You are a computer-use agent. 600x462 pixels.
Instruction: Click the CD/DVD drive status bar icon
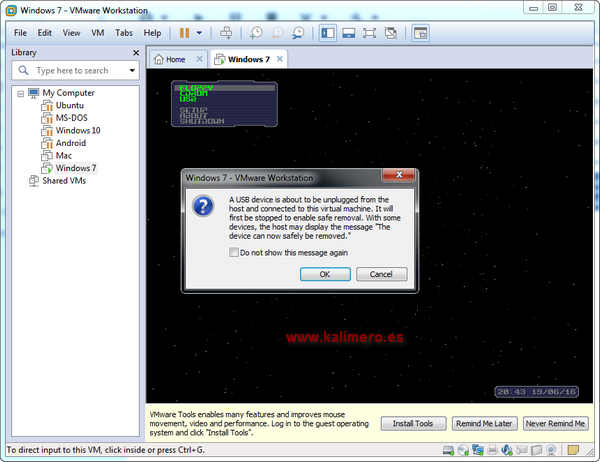click(463, 451)
